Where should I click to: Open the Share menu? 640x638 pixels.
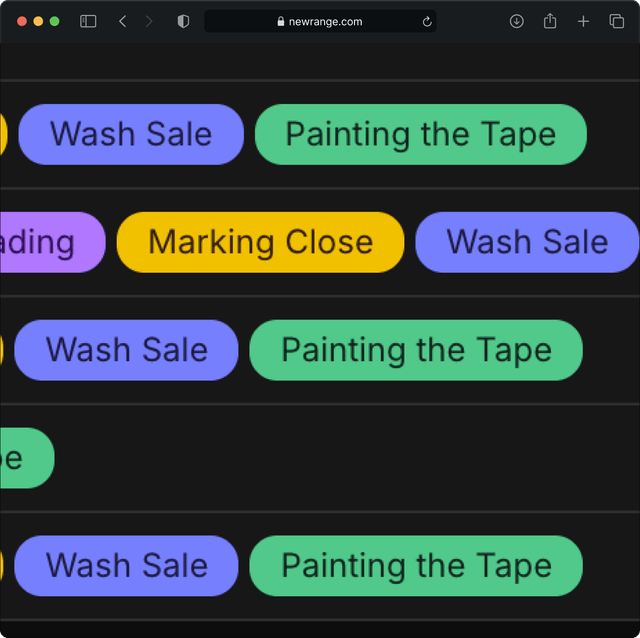click(x=550, y=21)
